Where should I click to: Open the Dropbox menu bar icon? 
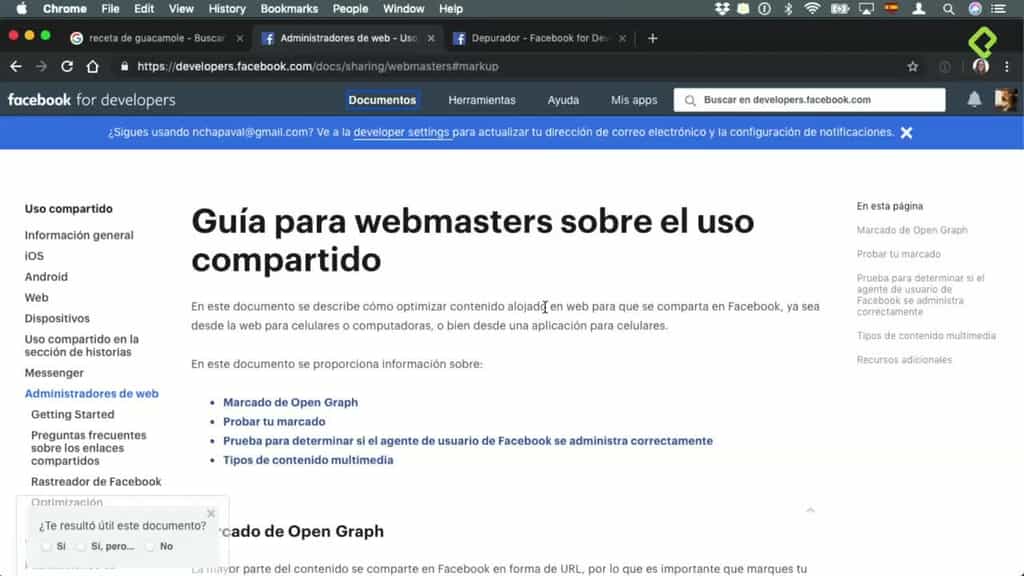[x=722, y=8]
